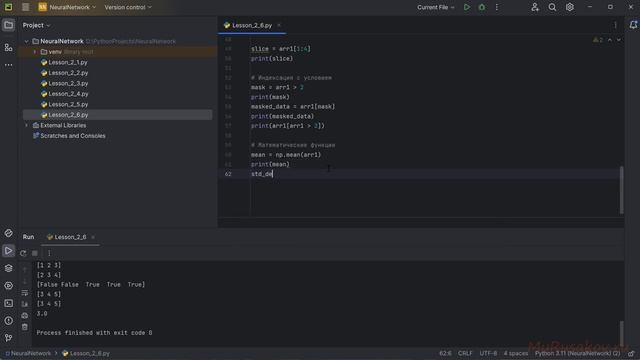640x360 pixels.
Task: Change UTF-8 file encoding
Action: pyautogui.click(x=488, y=353)
